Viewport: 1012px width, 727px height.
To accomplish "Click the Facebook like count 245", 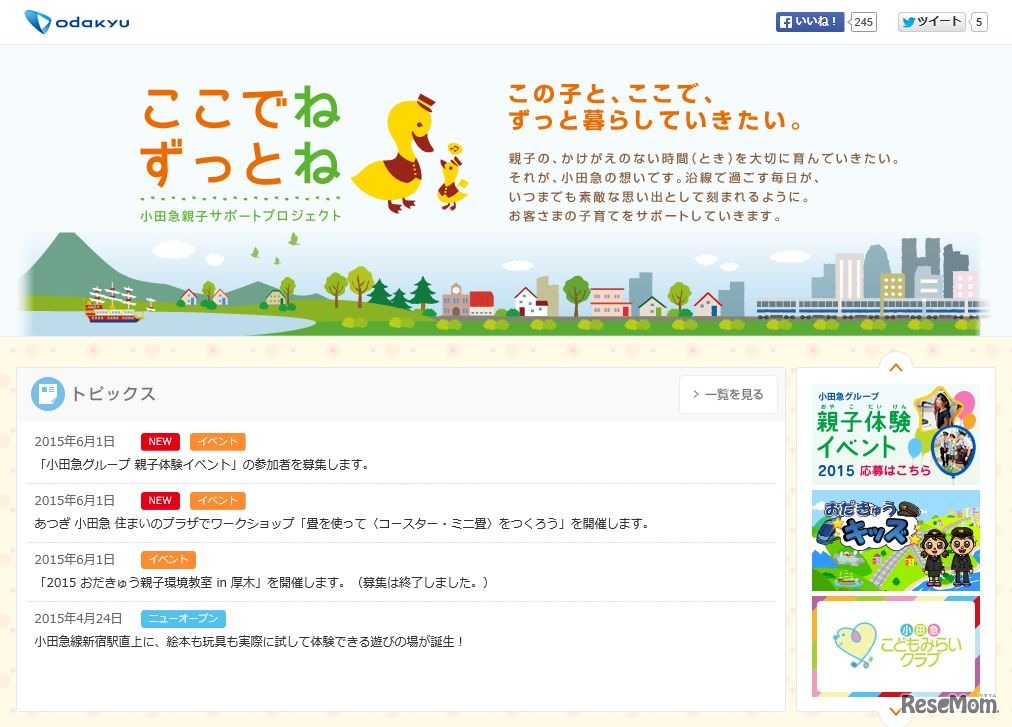I will point(863,22).
